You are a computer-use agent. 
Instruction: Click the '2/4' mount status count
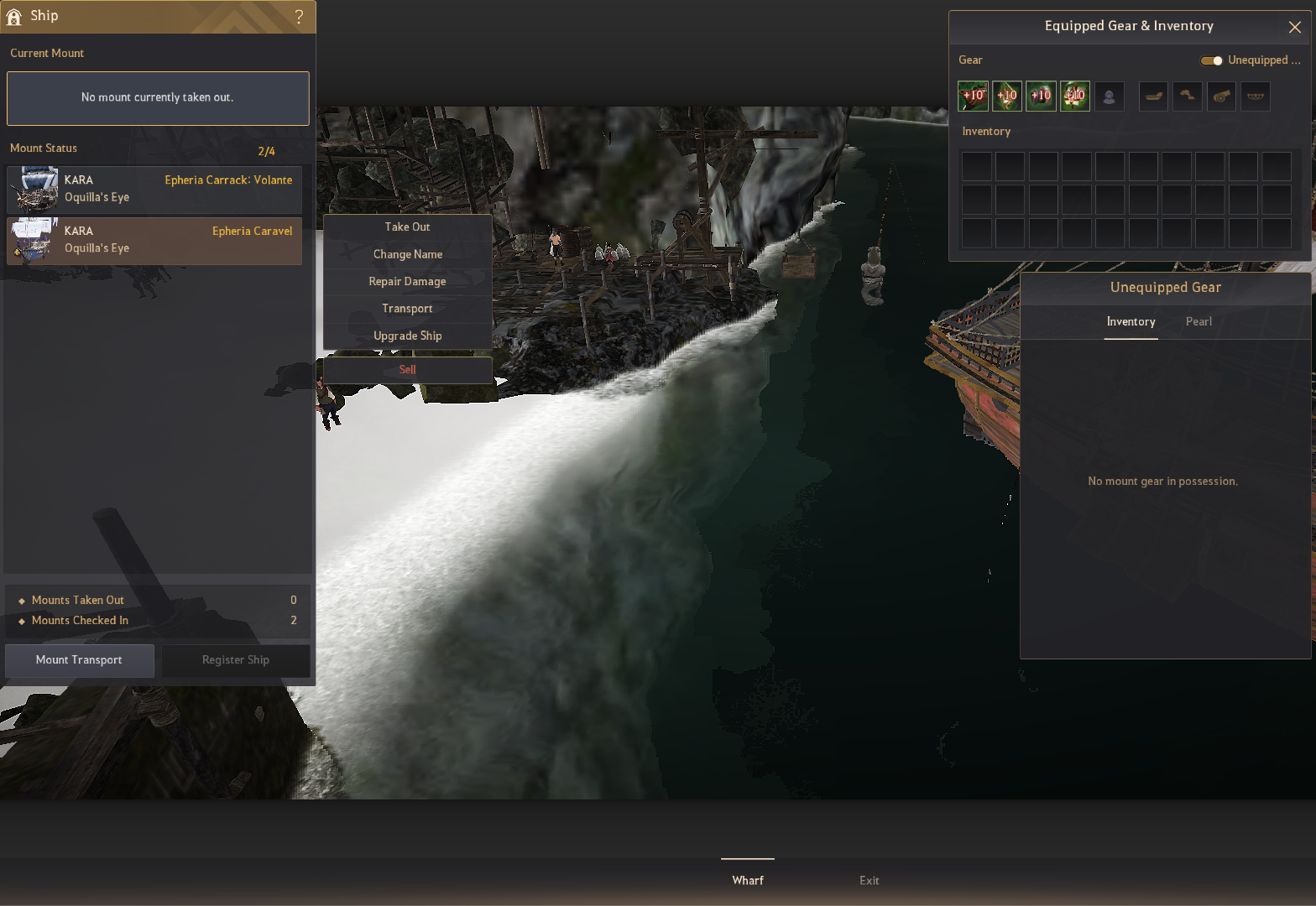[x=266, y=152]
